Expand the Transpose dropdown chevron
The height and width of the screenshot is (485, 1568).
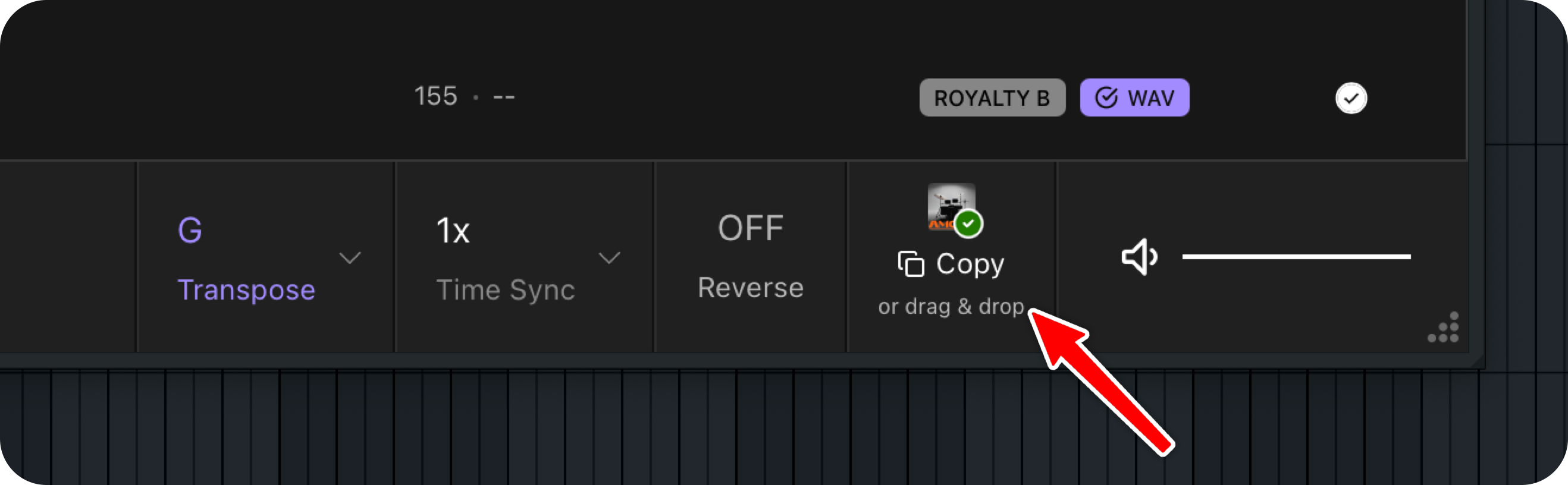[350, 258]
